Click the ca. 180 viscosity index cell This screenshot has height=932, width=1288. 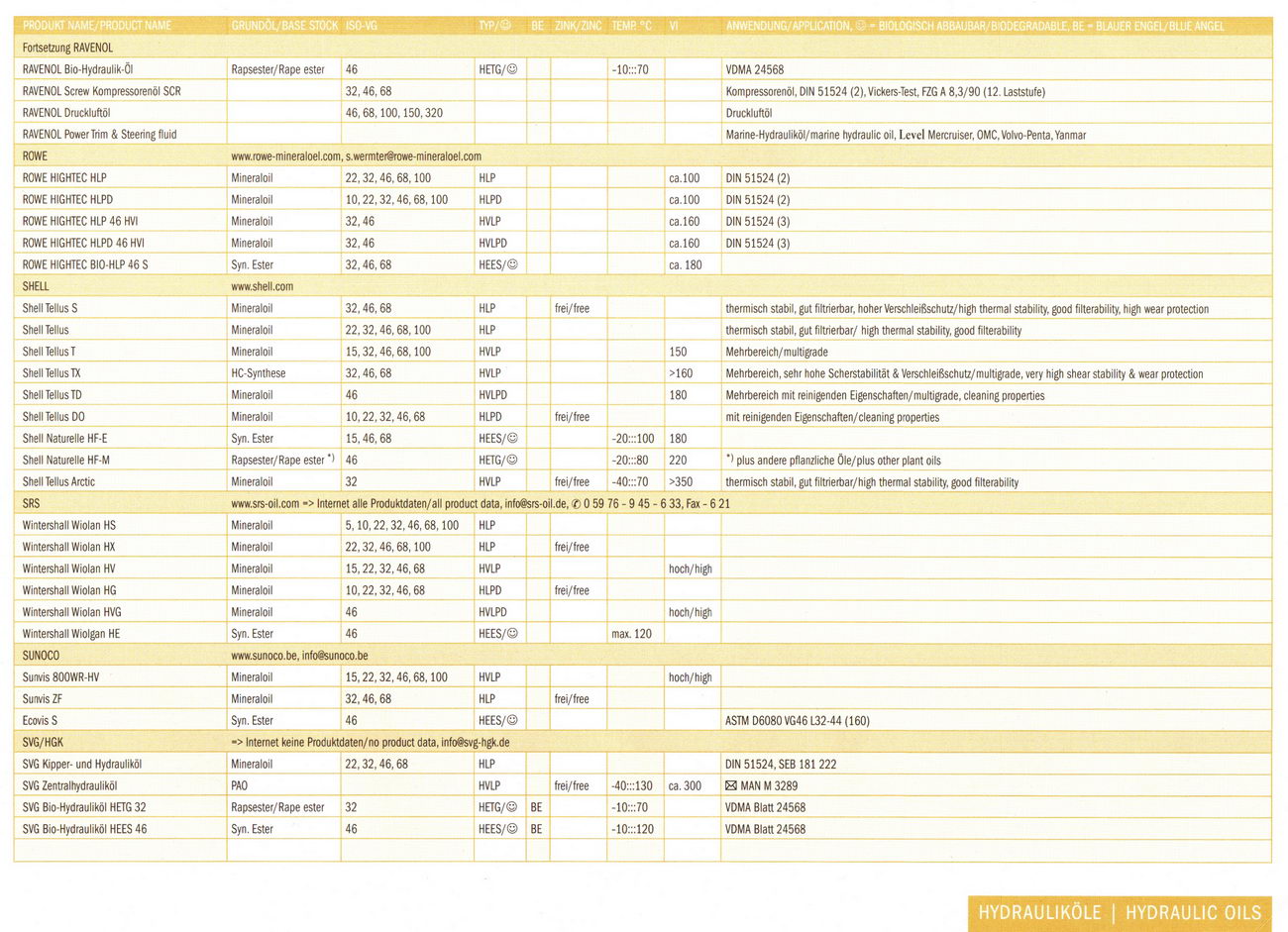pyautogui.click(x=685, y=265)
